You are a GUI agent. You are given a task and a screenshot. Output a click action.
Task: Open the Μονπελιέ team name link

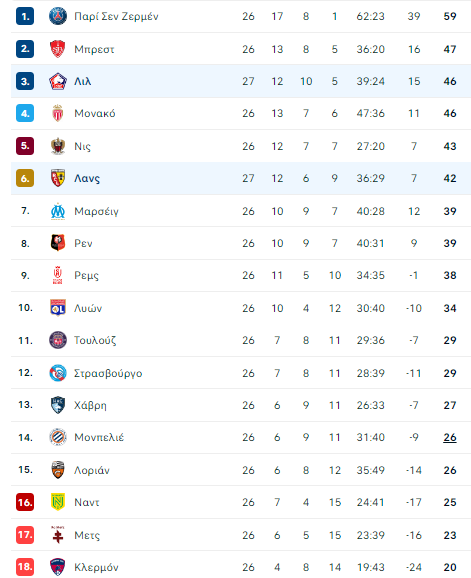(x=99, y=438)
